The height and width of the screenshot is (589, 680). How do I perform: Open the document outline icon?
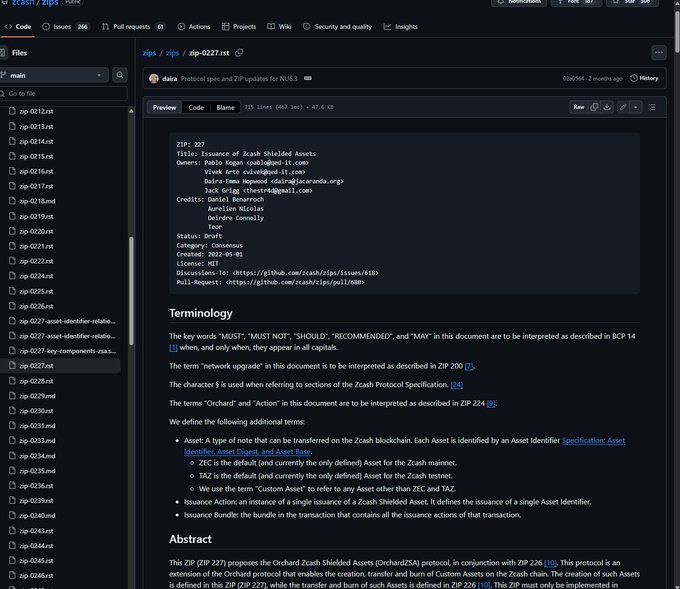tap(652, 107)
